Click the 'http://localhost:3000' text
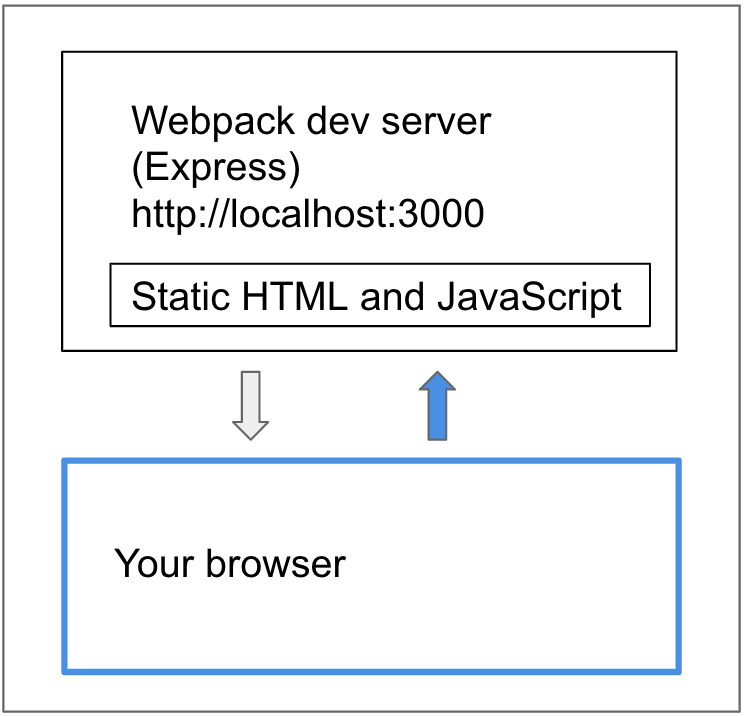 [307, 214]
